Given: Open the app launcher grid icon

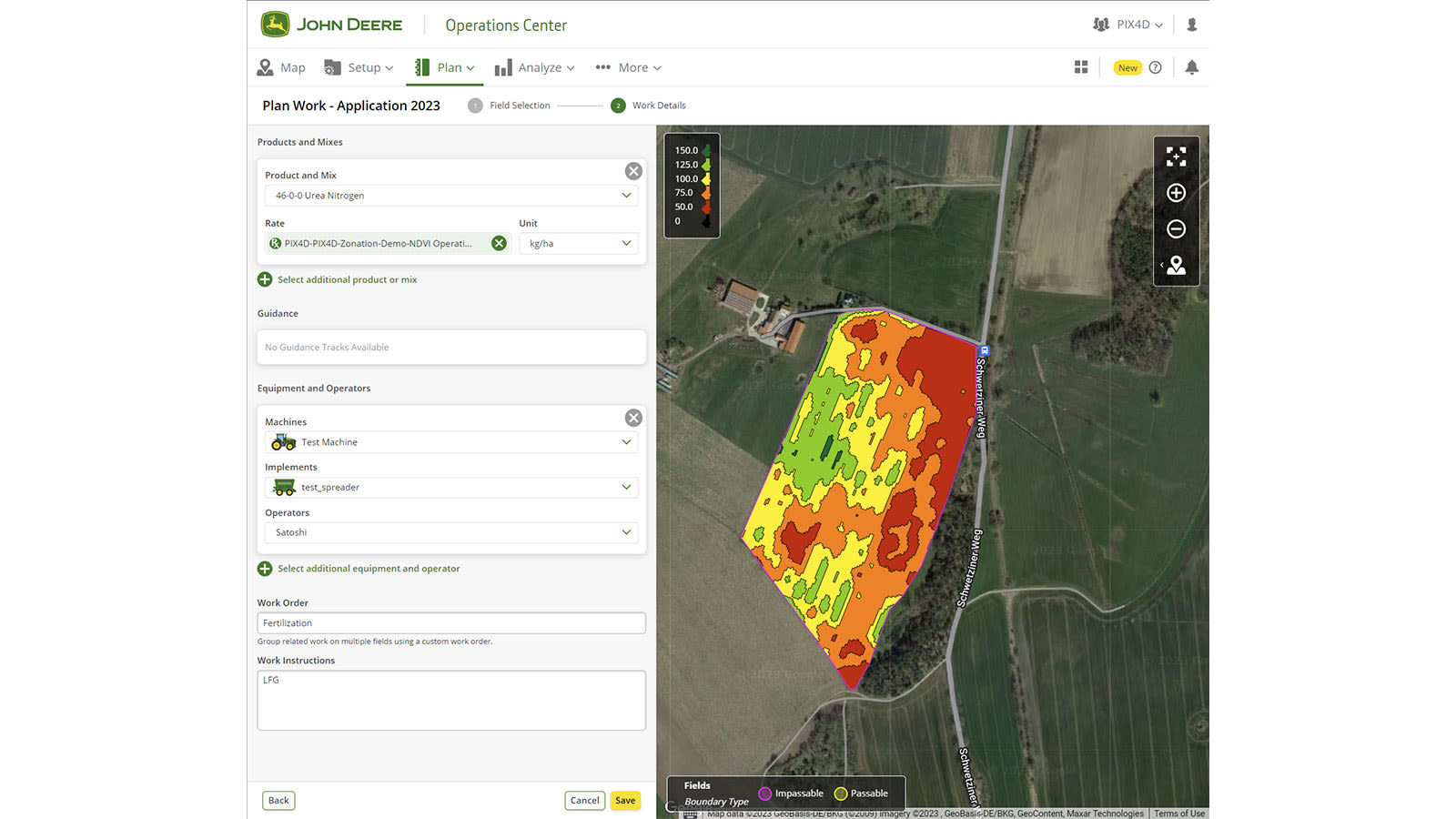Looking at the screenshot, I should coord(1080,66).
